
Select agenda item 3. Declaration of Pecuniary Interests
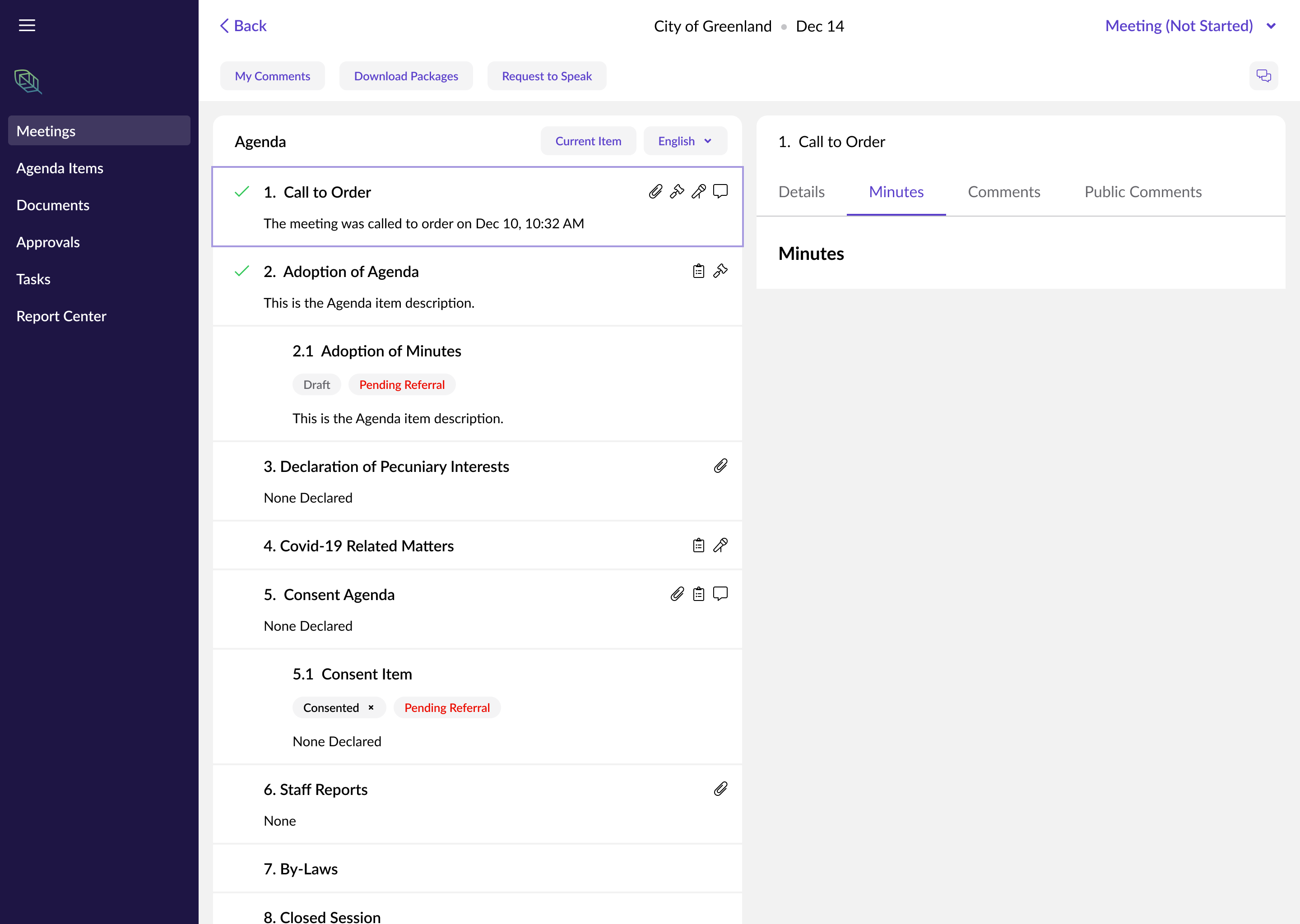tap(478, 481)
